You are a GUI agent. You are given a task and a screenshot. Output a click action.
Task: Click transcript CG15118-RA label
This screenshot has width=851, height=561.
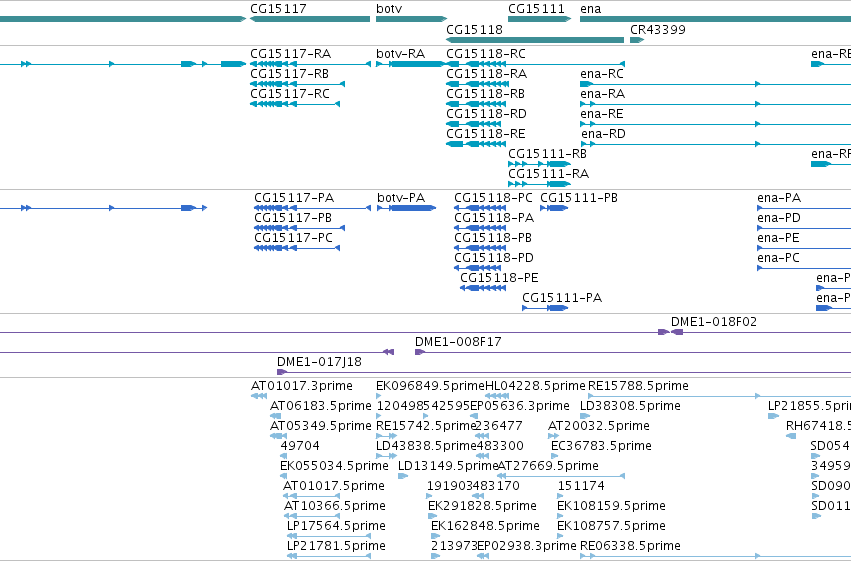point(486,74)
